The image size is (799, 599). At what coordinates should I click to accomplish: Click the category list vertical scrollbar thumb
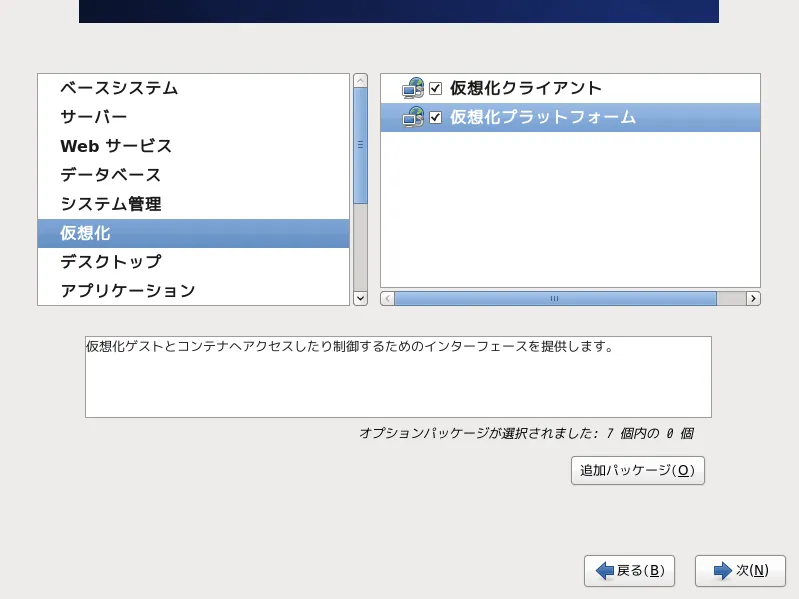(360, 146)
